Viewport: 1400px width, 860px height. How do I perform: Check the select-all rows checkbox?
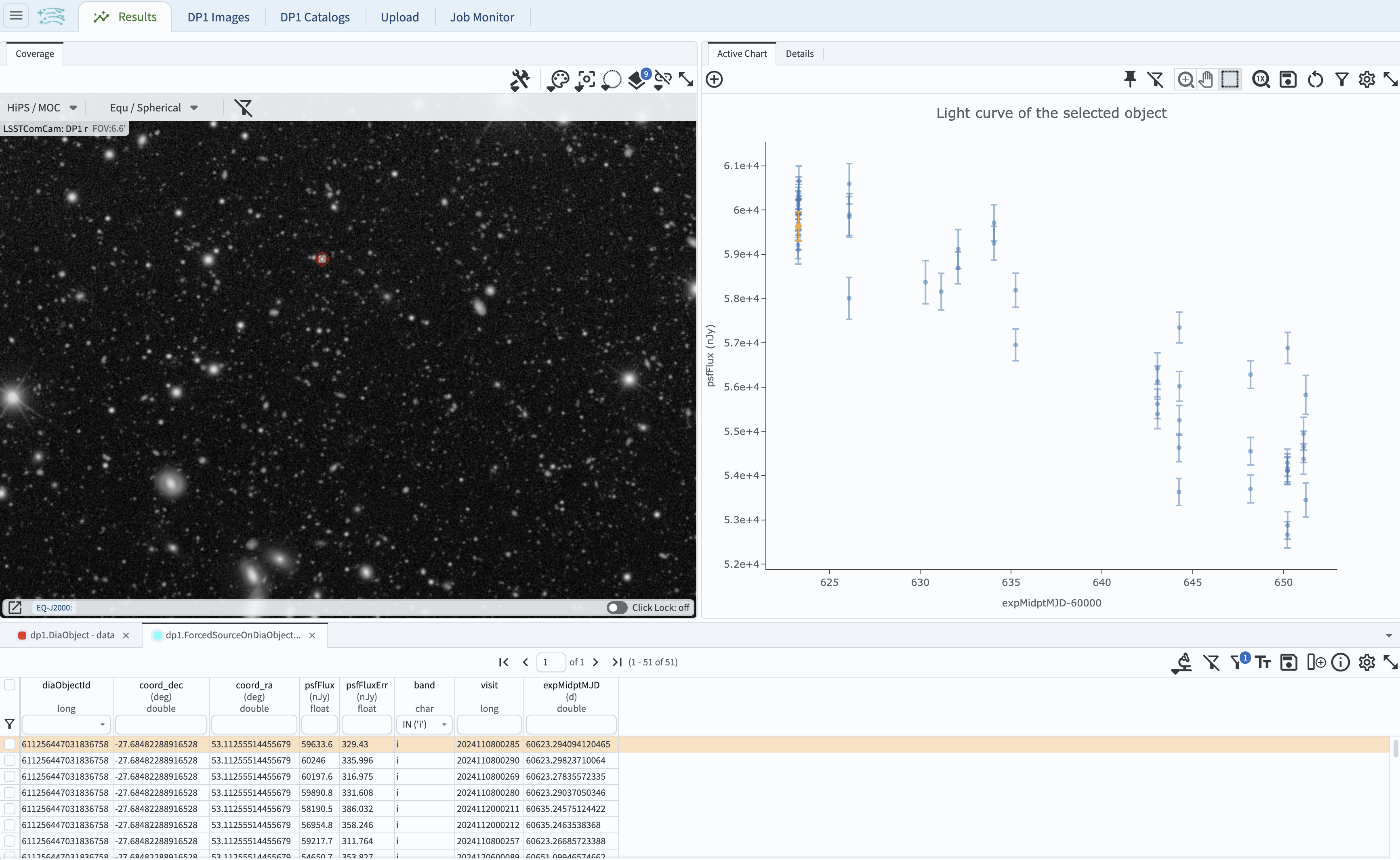[x=10, y=685]
